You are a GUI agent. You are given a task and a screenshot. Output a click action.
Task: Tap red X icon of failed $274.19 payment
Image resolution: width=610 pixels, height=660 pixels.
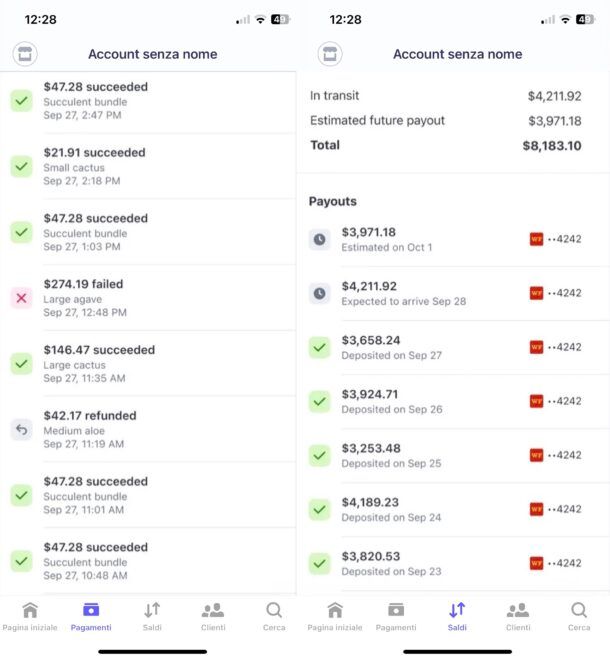[x=21, y=298]
